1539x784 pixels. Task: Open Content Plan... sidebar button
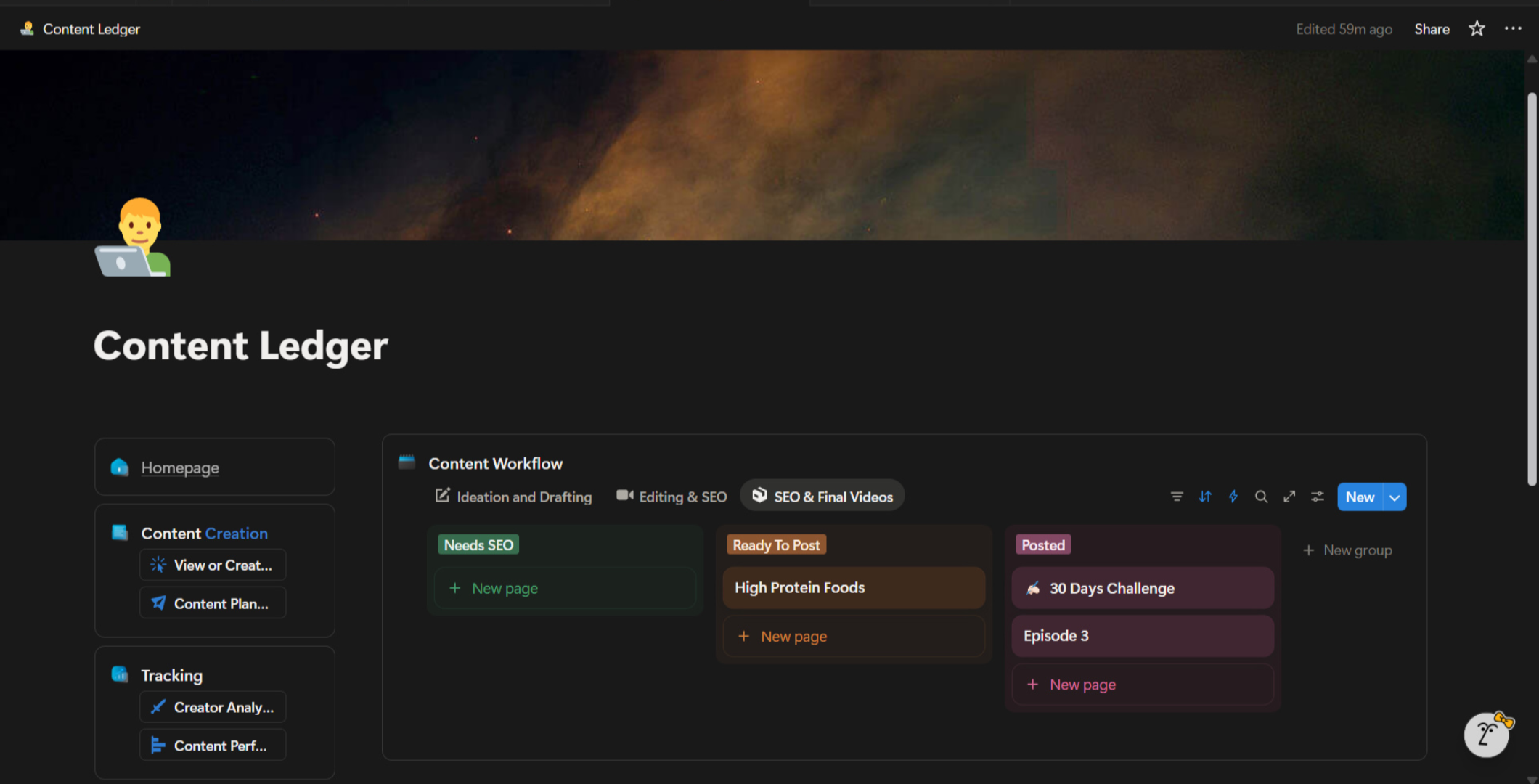[213, 603]
